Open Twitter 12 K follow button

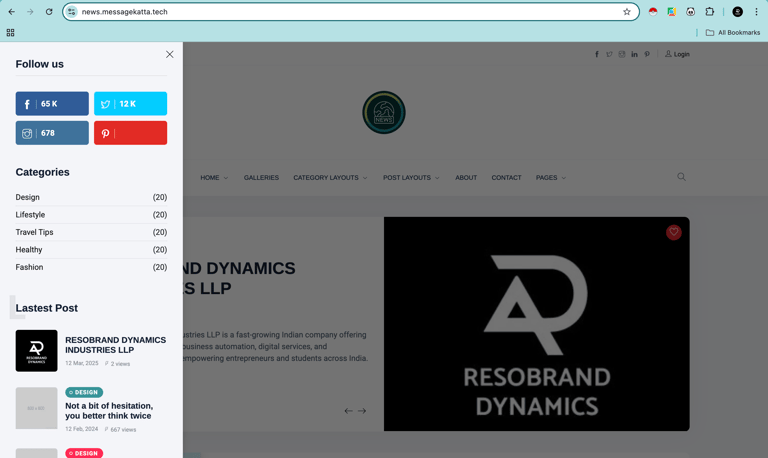130,103
